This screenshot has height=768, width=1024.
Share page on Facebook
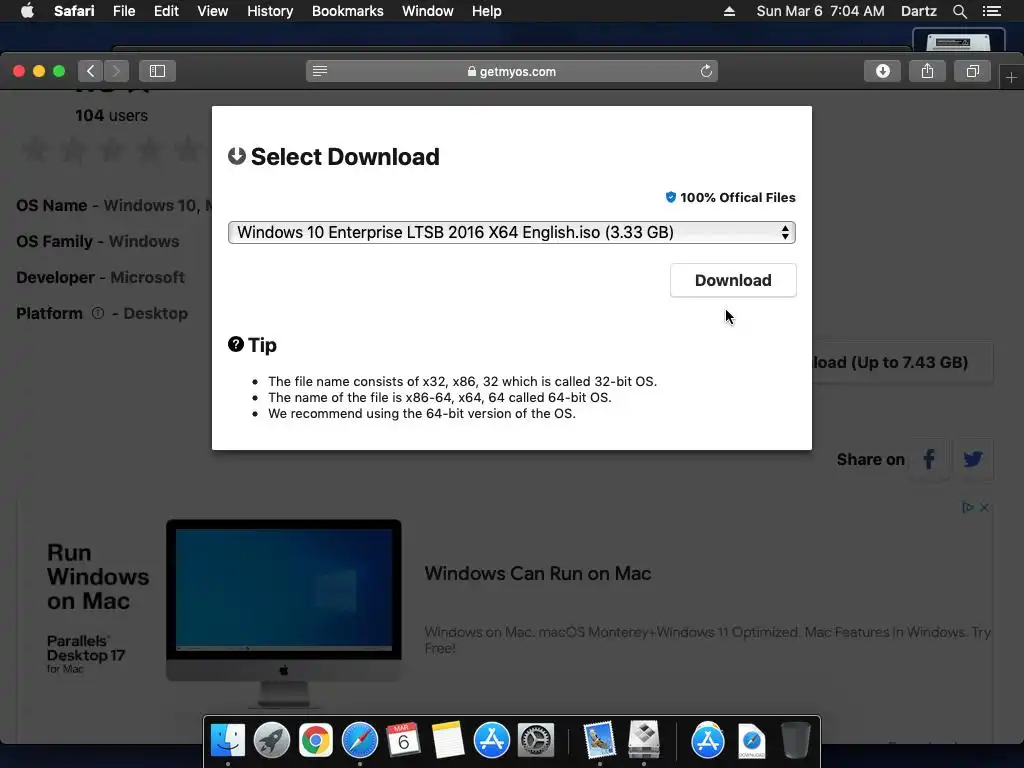point(929,459)
